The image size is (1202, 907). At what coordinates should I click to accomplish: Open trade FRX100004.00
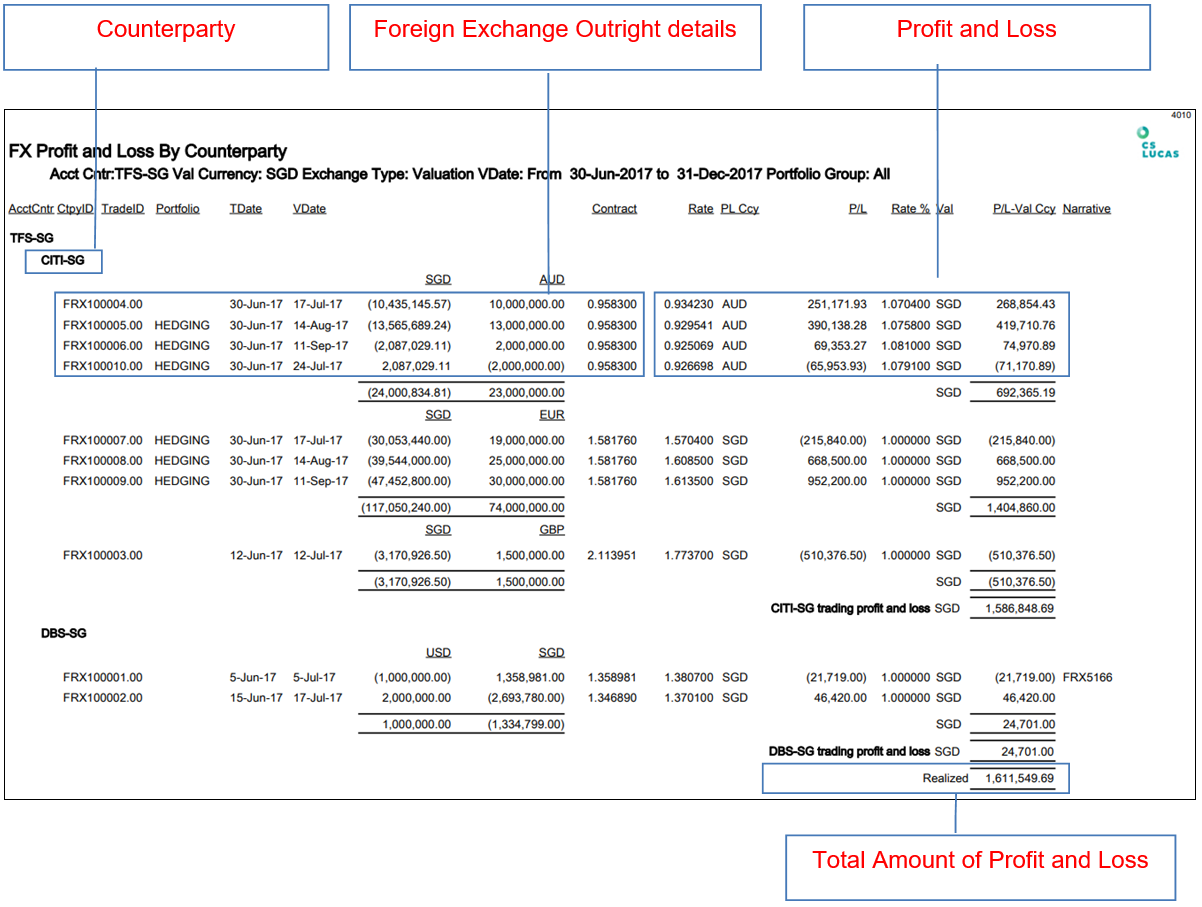102,304
